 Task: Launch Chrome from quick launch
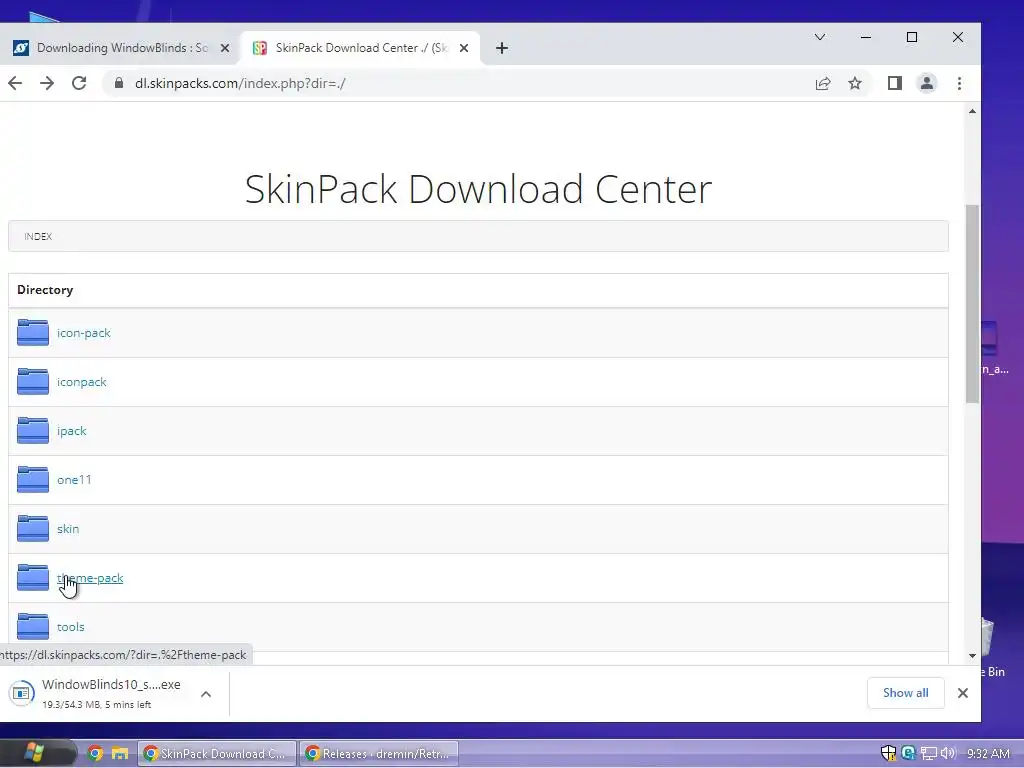point(95,754)
